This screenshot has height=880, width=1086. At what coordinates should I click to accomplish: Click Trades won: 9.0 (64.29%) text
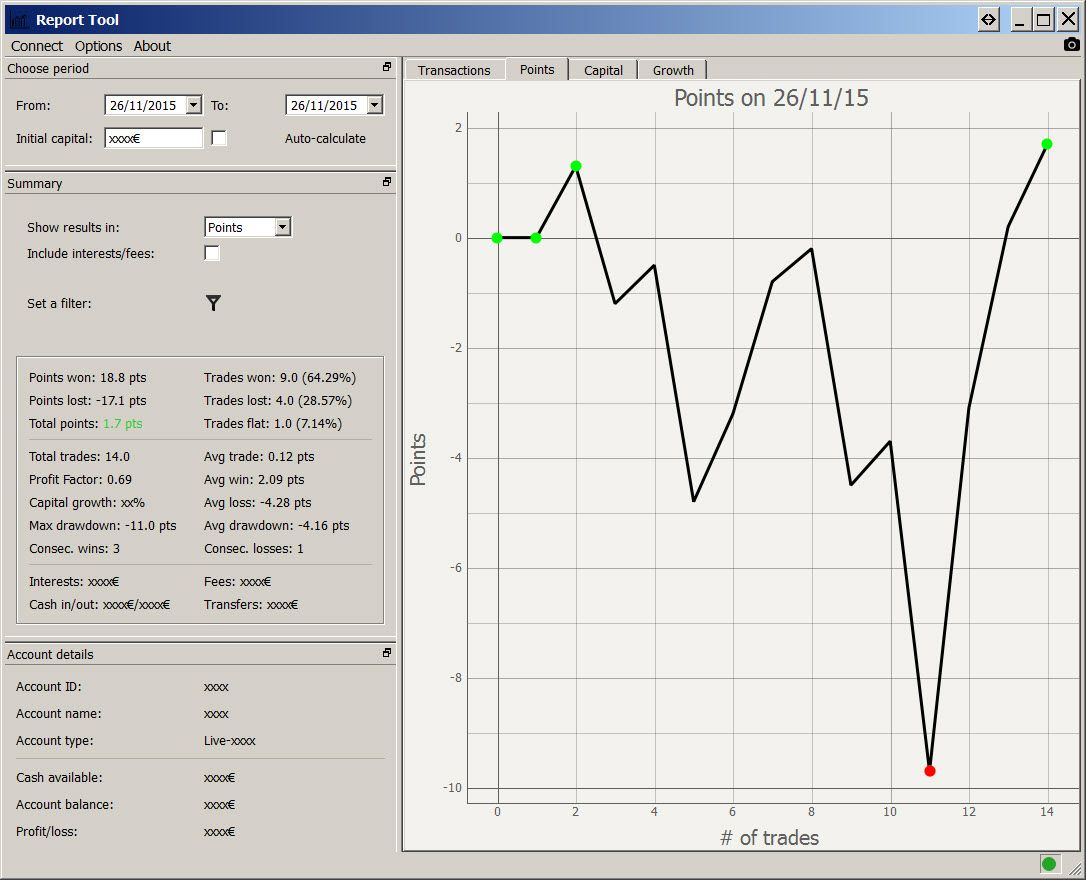point(280,377)
